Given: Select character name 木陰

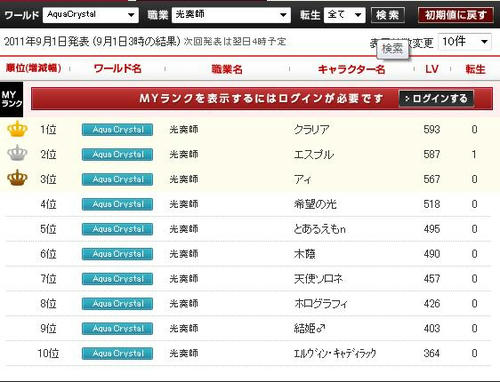Looking at the screenshot, I should [x=304, y=254].
